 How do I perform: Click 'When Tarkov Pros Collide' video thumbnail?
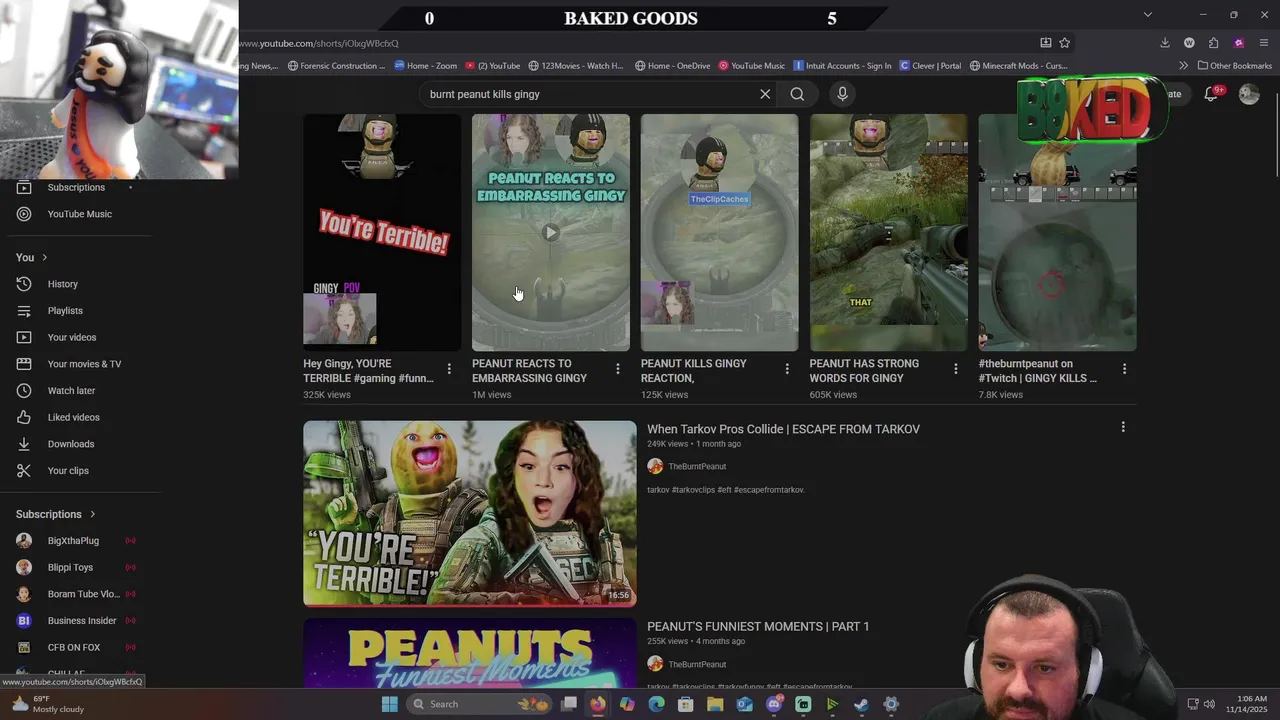[470, 514]
